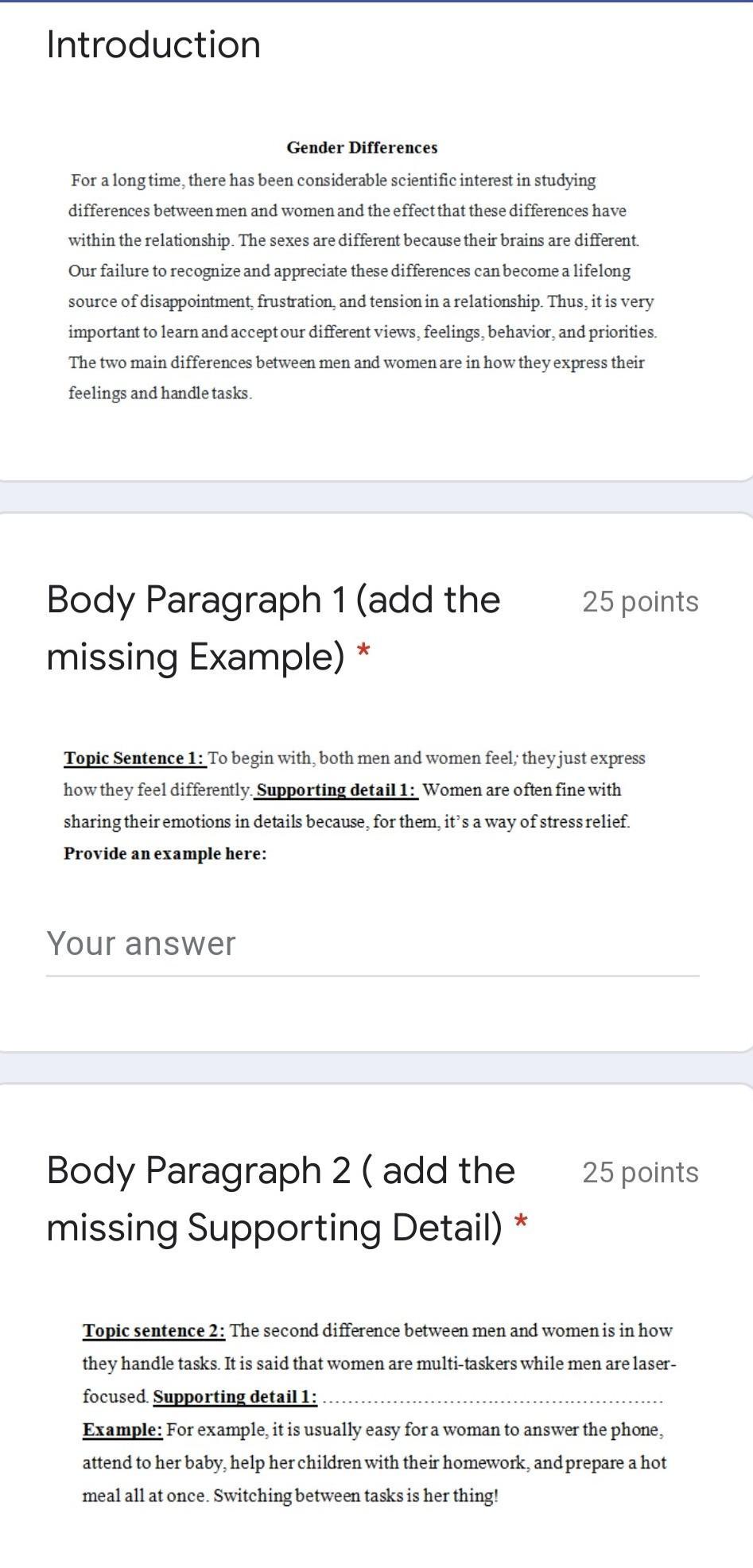This screenshot has height=1568, width=753.
Task: Click the underlined "Topic sentence 2:" label
Action: point(154,1330)
